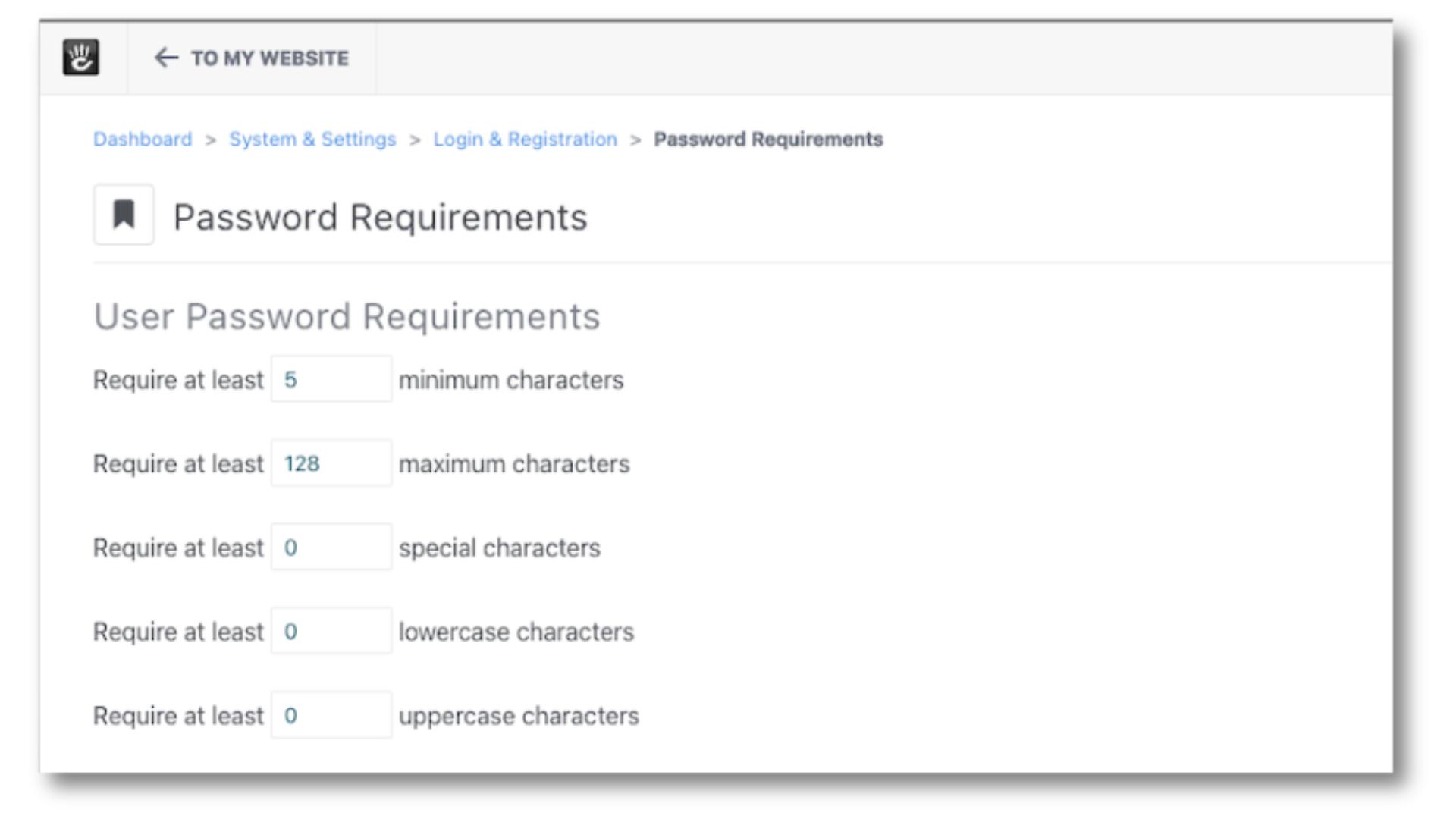This screenshot has height=819, width=1456.
Task: Click the bookmark icon next to page title
Action: pos(124,218)
